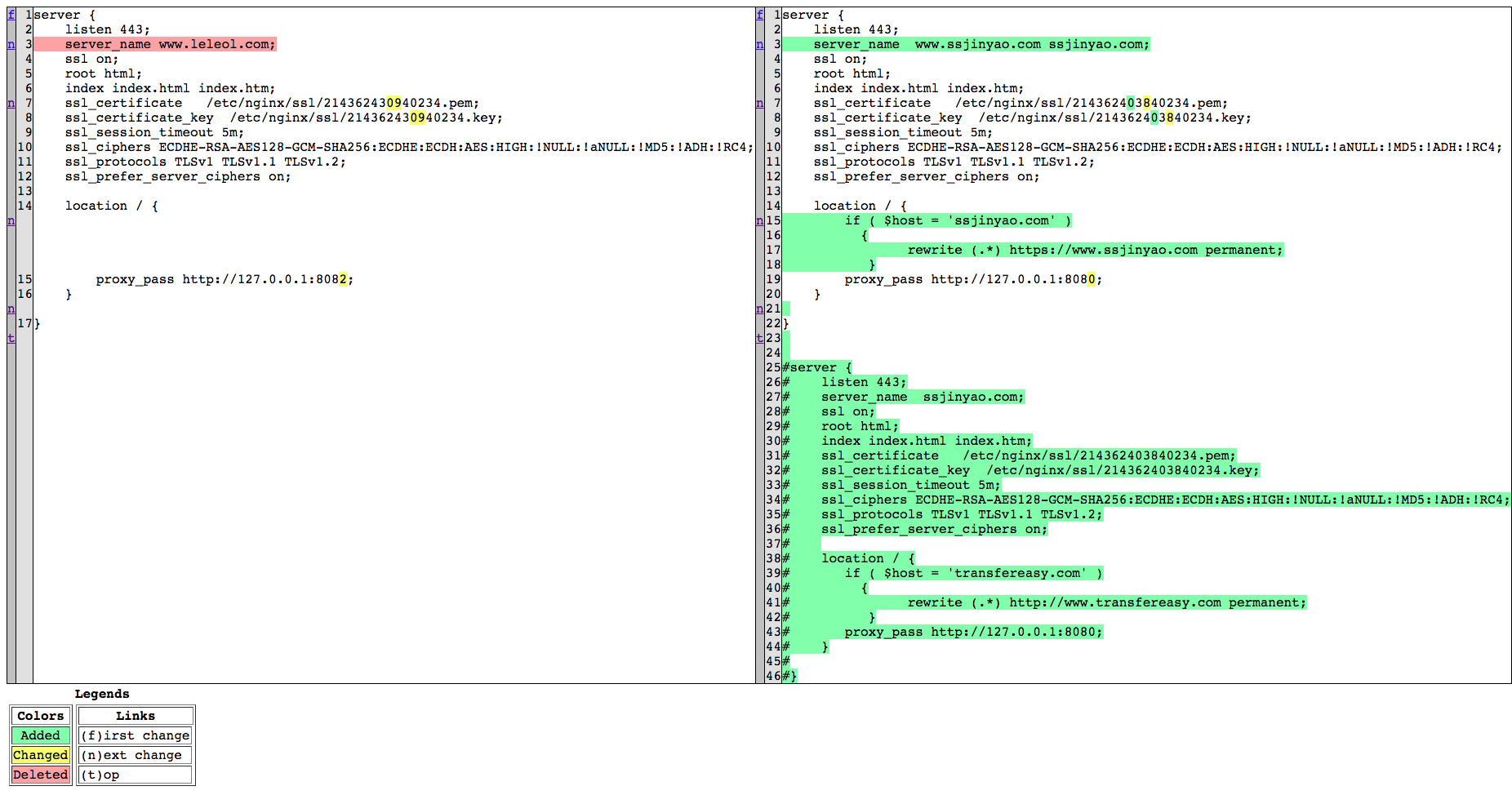Viewport: 1512px width, 795px height.
Task: Click the 'n' link beside left server_name www.leleol.com line
Action: (11, 44)
